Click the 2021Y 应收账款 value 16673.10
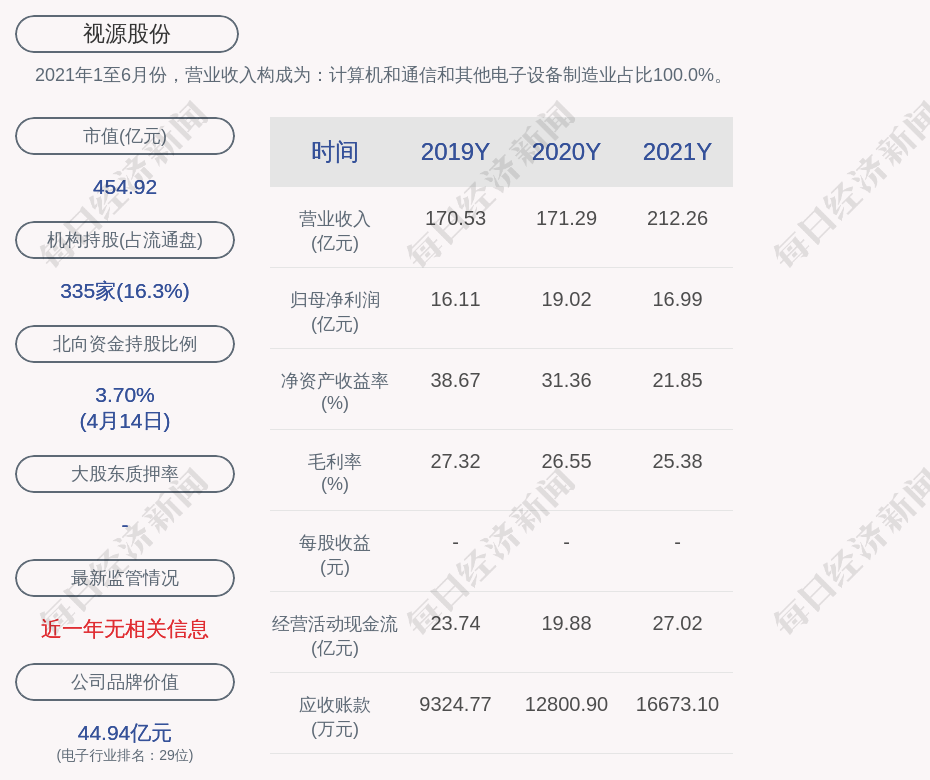The image size is (930, 780). pos(677,704)
